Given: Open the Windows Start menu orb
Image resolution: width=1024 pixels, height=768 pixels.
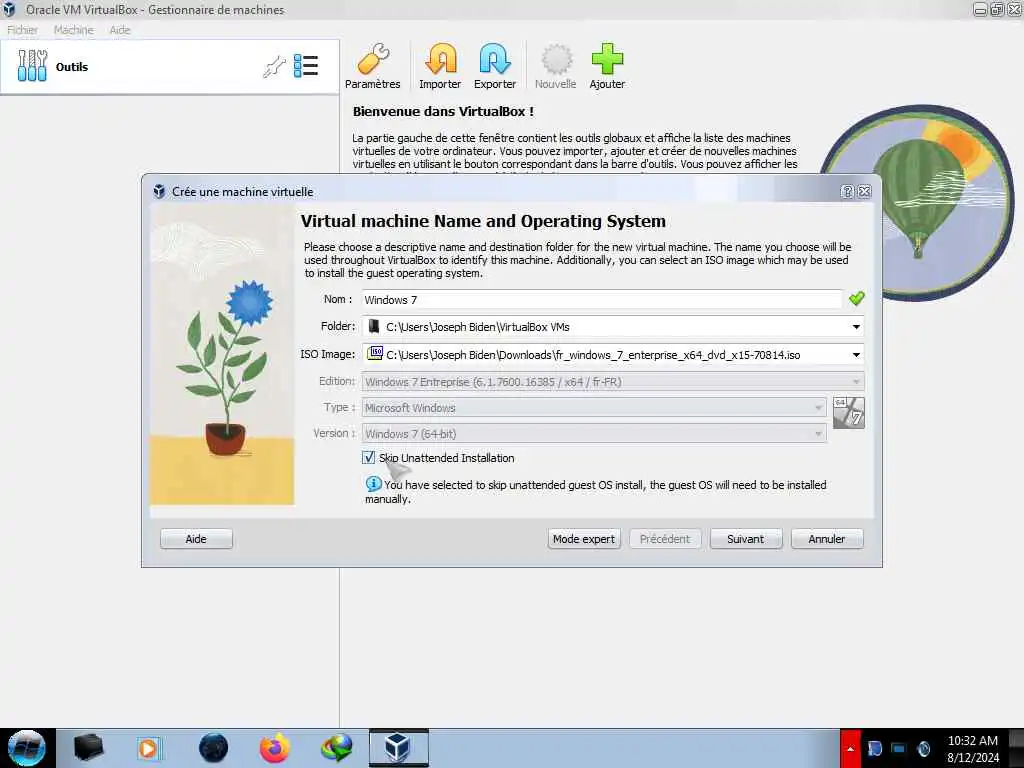Looking at the screenshot, I should click(27, 748).
